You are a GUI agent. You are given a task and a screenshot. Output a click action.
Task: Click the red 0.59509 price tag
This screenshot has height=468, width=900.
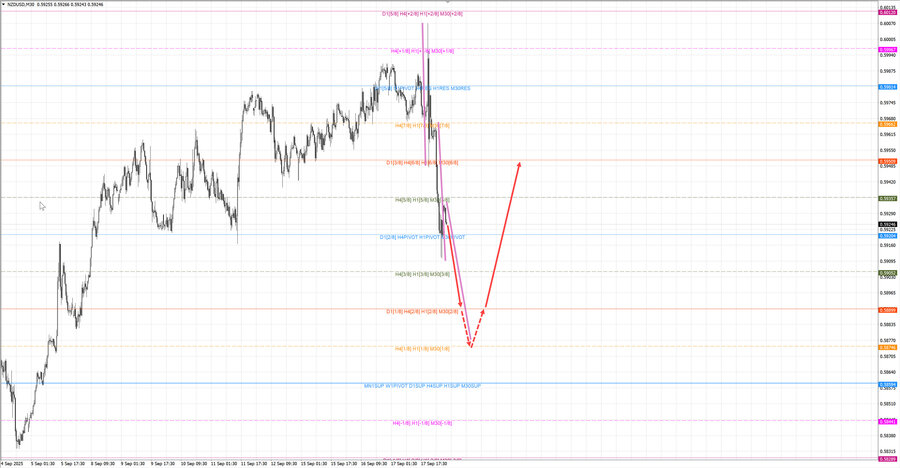(887, 162)
